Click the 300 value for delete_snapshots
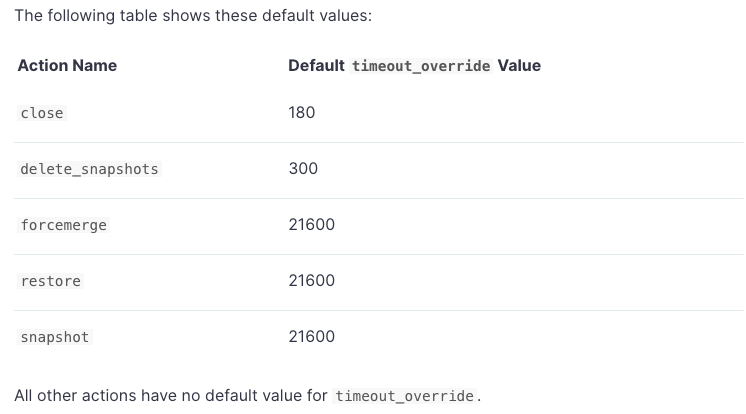Screen dimensions: 746x414 tap(303, 168)
